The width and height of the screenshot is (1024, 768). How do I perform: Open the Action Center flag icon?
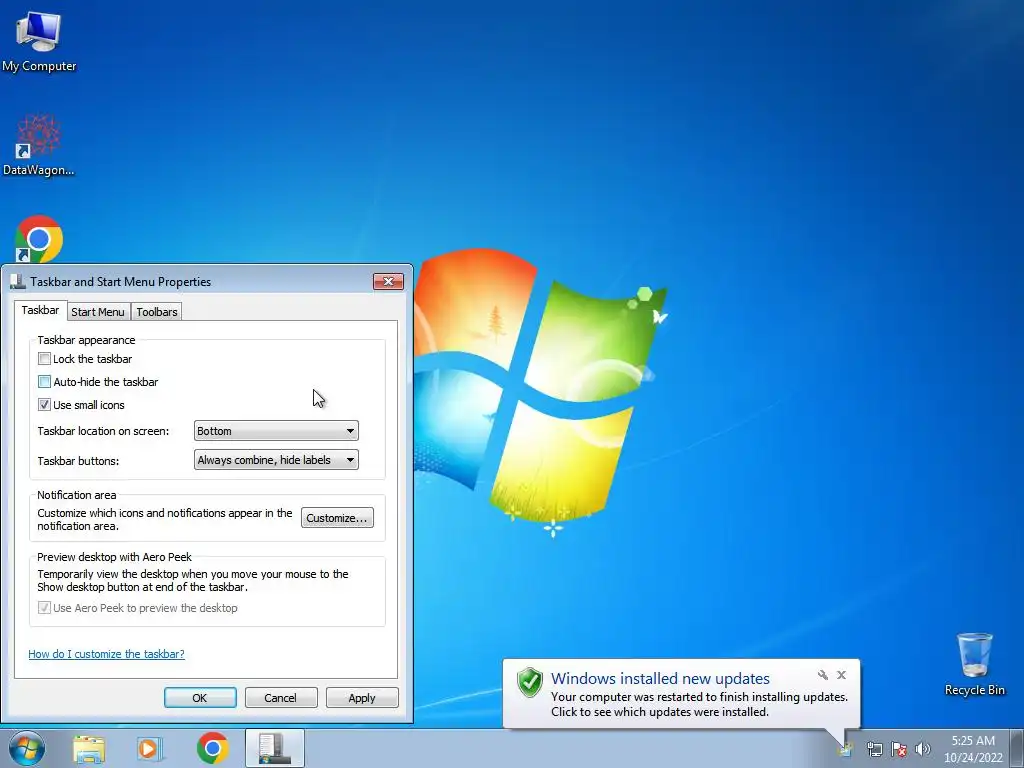pyautogui.click(x=899, y=749)
